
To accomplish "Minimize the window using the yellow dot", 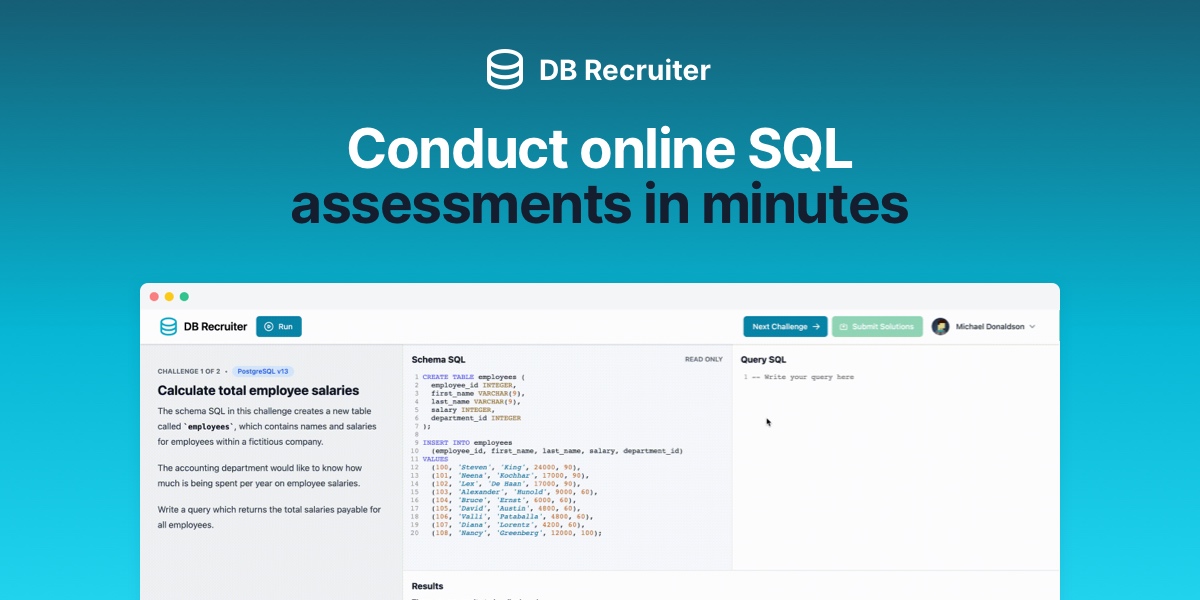I will coord(169,297).
